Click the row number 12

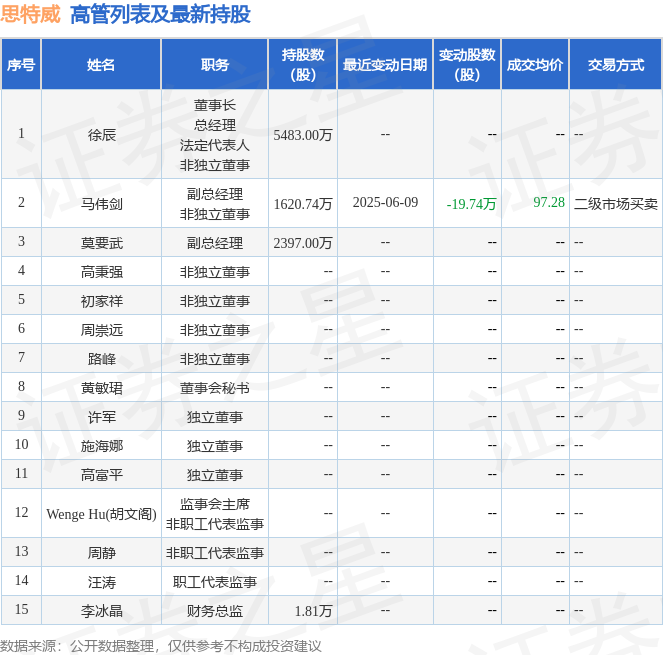[21, 512]
